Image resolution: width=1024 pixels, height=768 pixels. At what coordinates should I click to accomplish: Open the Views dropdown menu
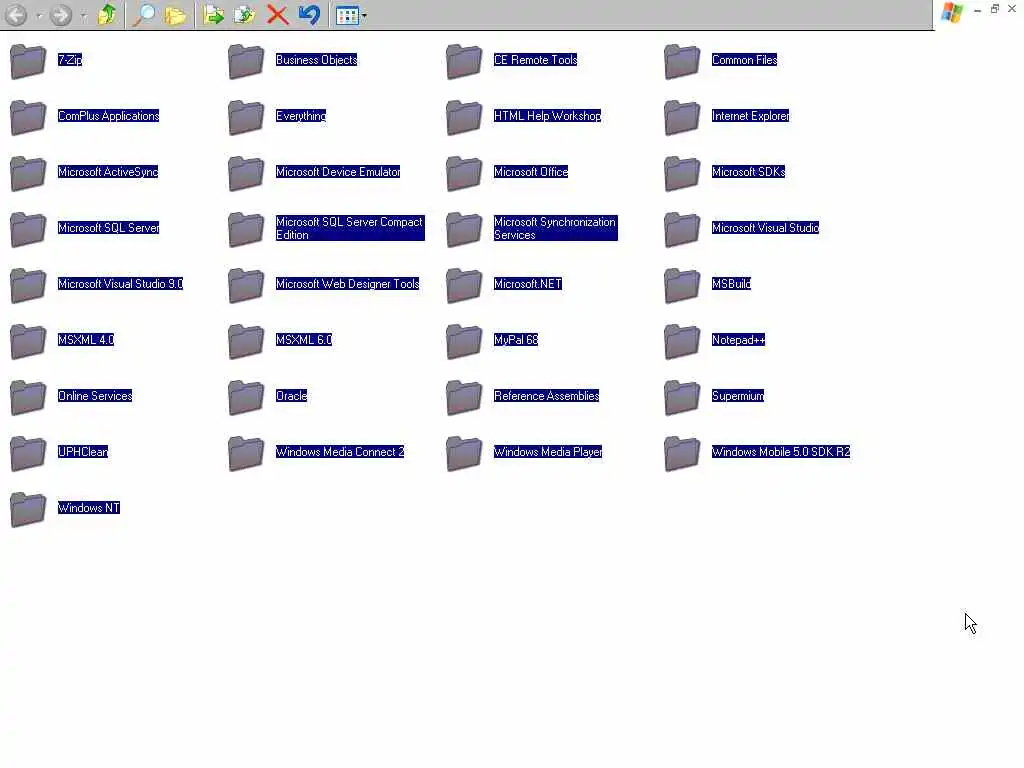click(x=351, y=16)
